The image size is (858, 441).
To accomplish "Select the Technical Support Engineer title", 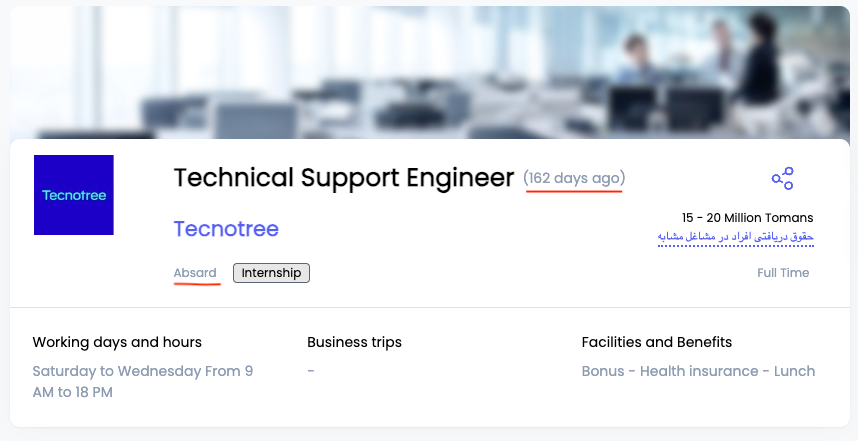I will (x=344, y=178).
